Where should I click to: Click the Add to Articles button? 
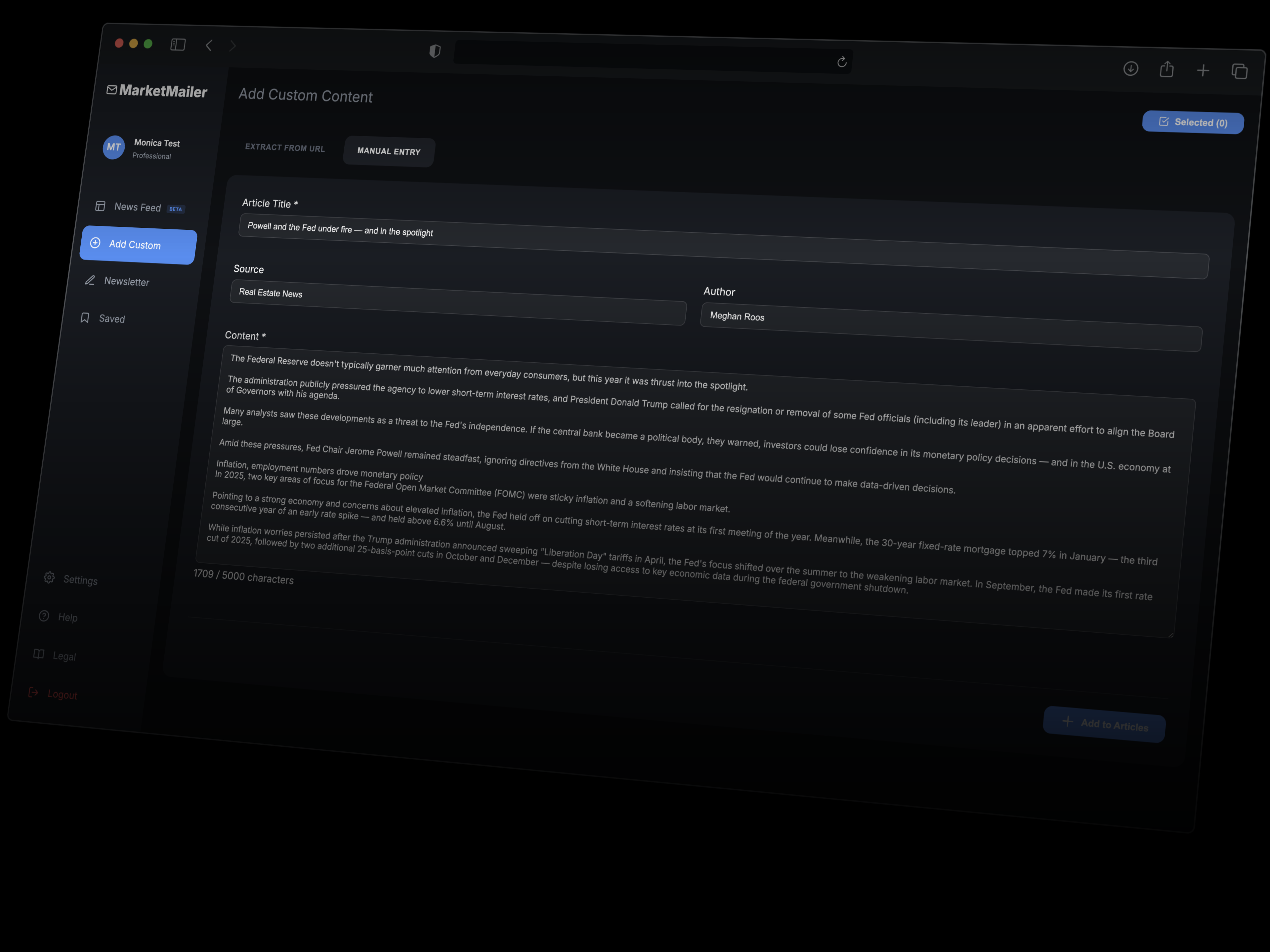1104,724
